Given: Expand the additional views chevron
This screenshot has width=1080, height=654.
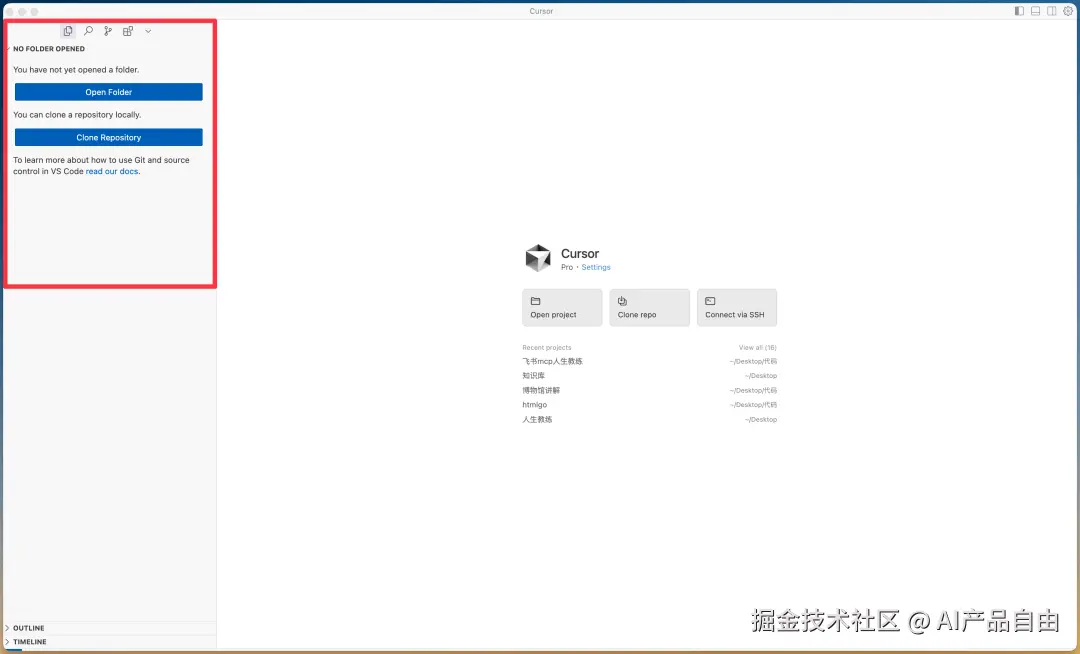Looking at the screenshot, I should 148,31.
